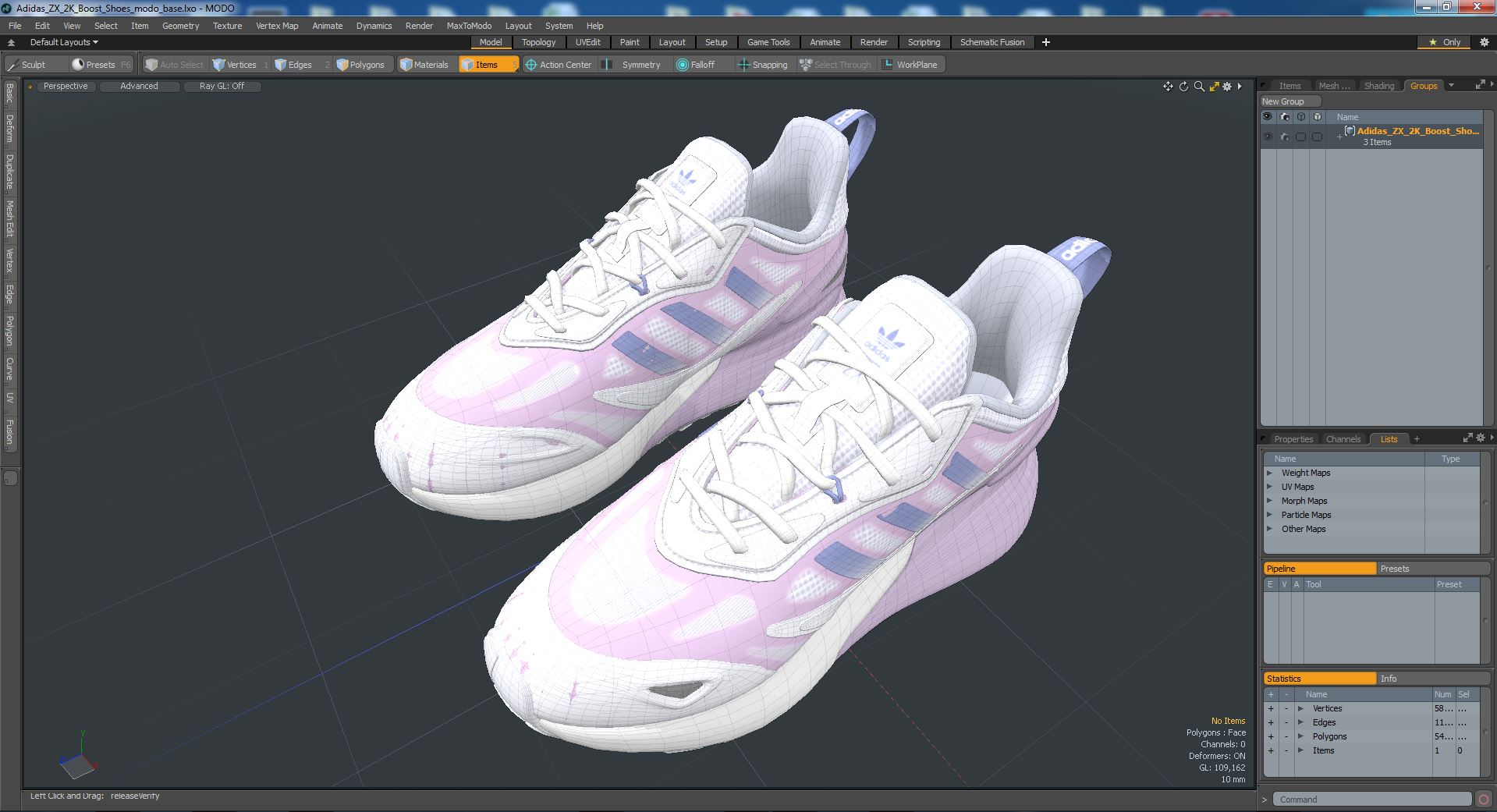
Task: Expand Polygons statistics row
Action: coord(1300,736)
